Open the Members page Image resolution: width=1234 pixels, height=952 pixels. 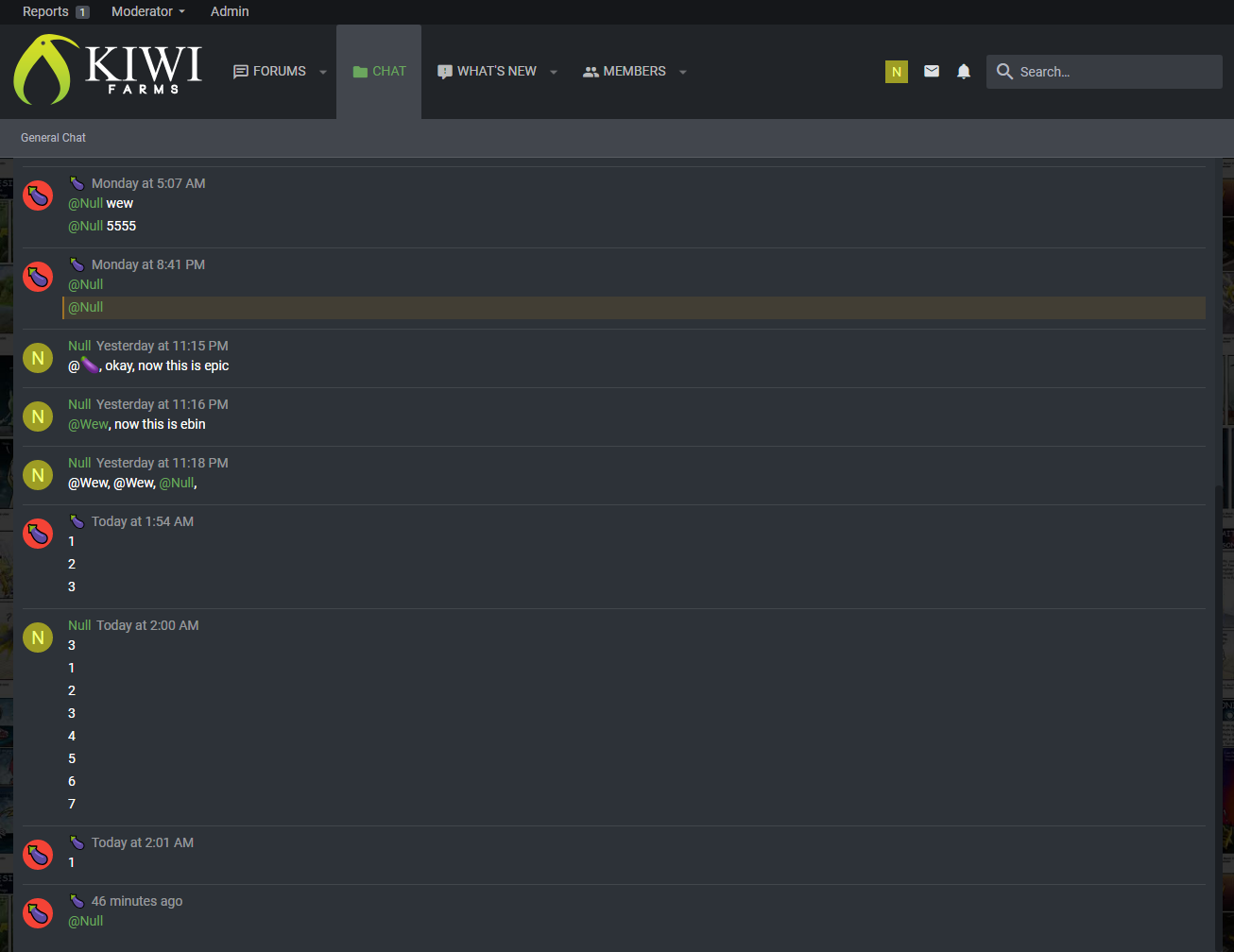click(x=625, y=72)
